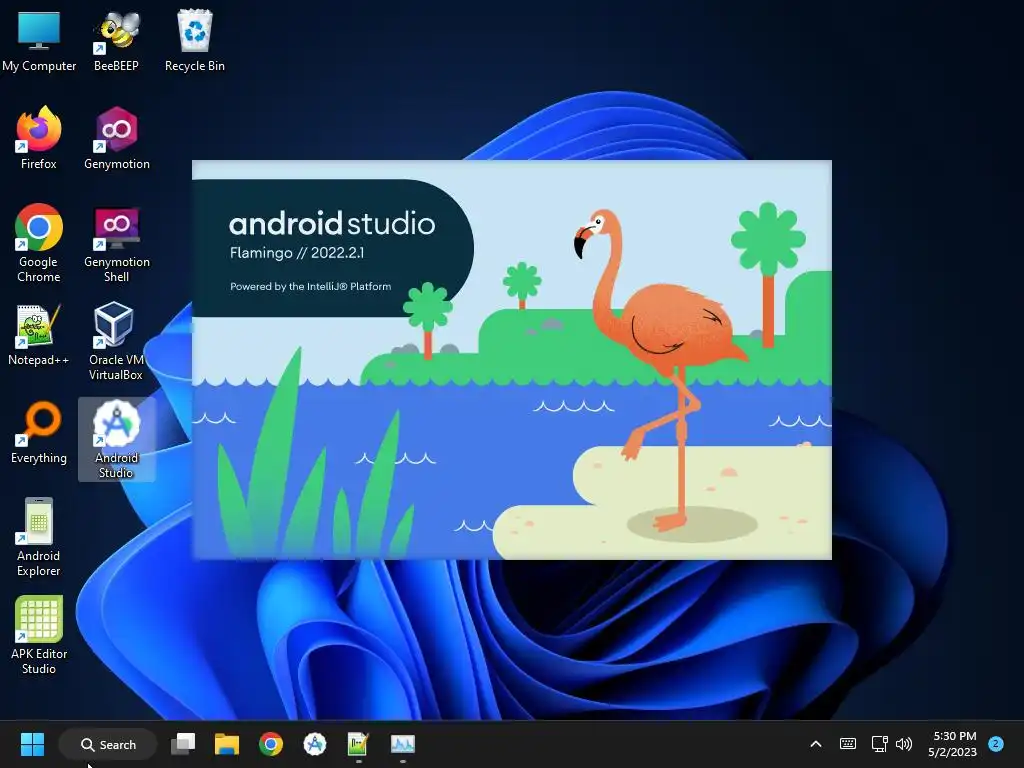
Task: Click the Chrome icon in the taskbar
Action: click(x=270, y=744)
